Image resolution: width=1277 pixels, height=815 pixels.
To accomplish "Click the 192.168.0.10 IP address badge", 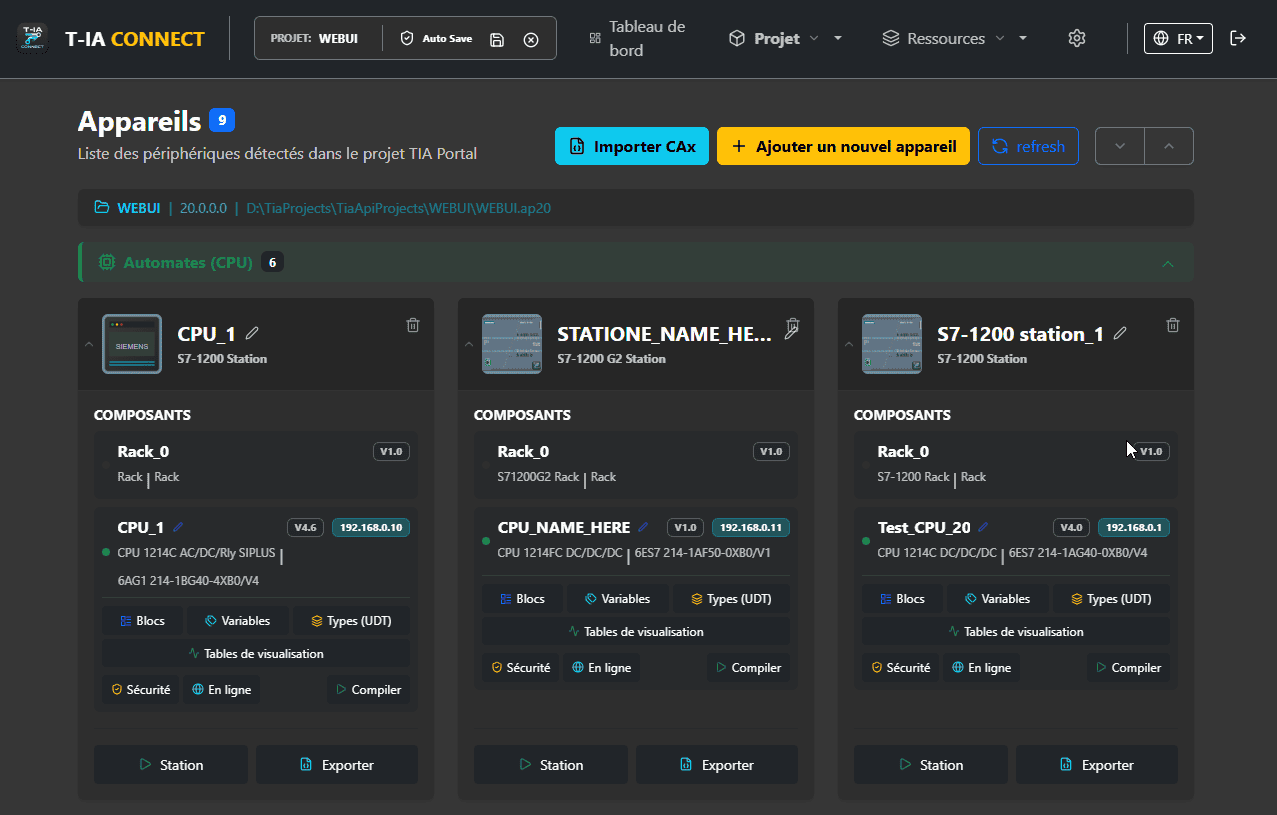I will click(x=371, y=527).
